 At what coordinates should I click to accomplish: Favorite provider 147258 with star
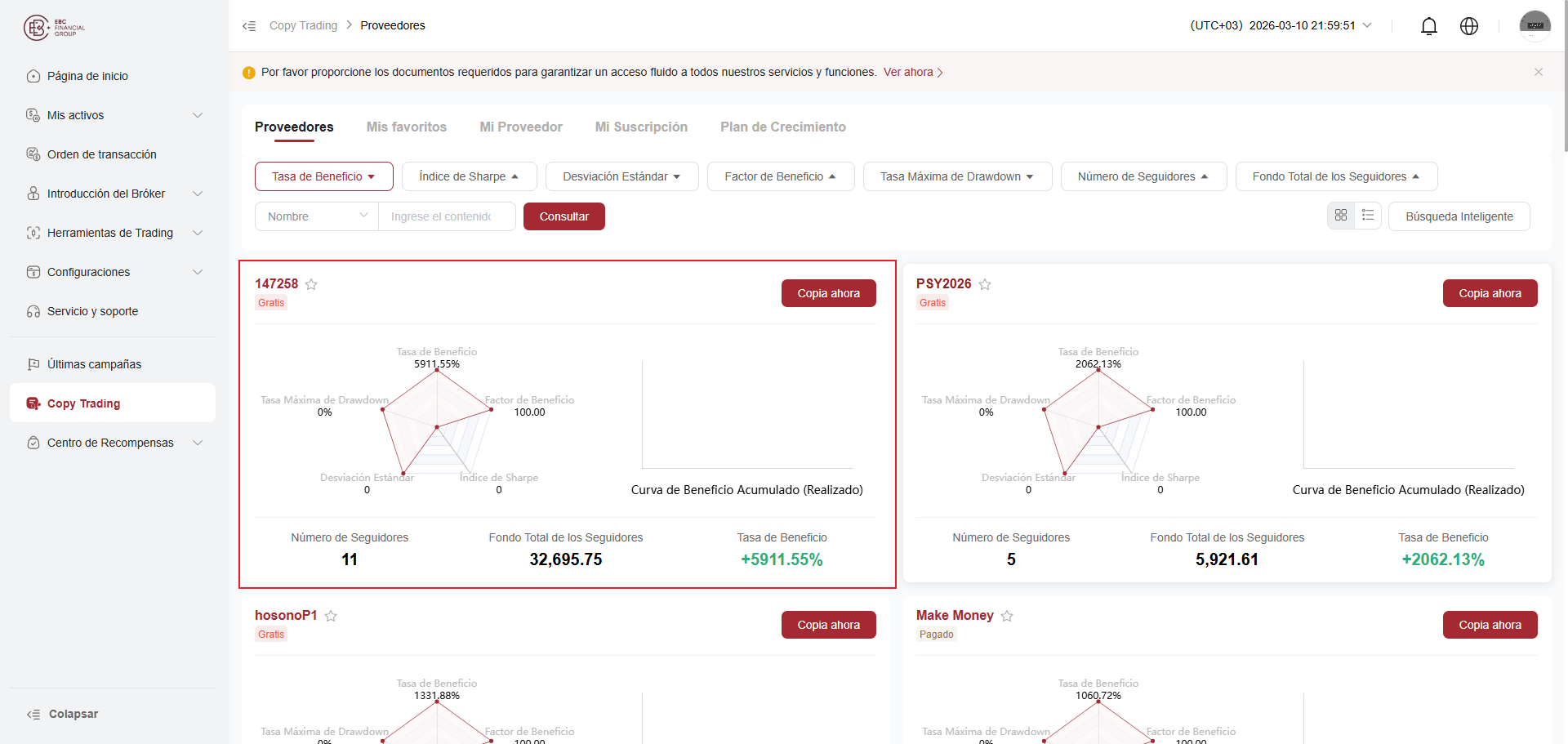311,284
